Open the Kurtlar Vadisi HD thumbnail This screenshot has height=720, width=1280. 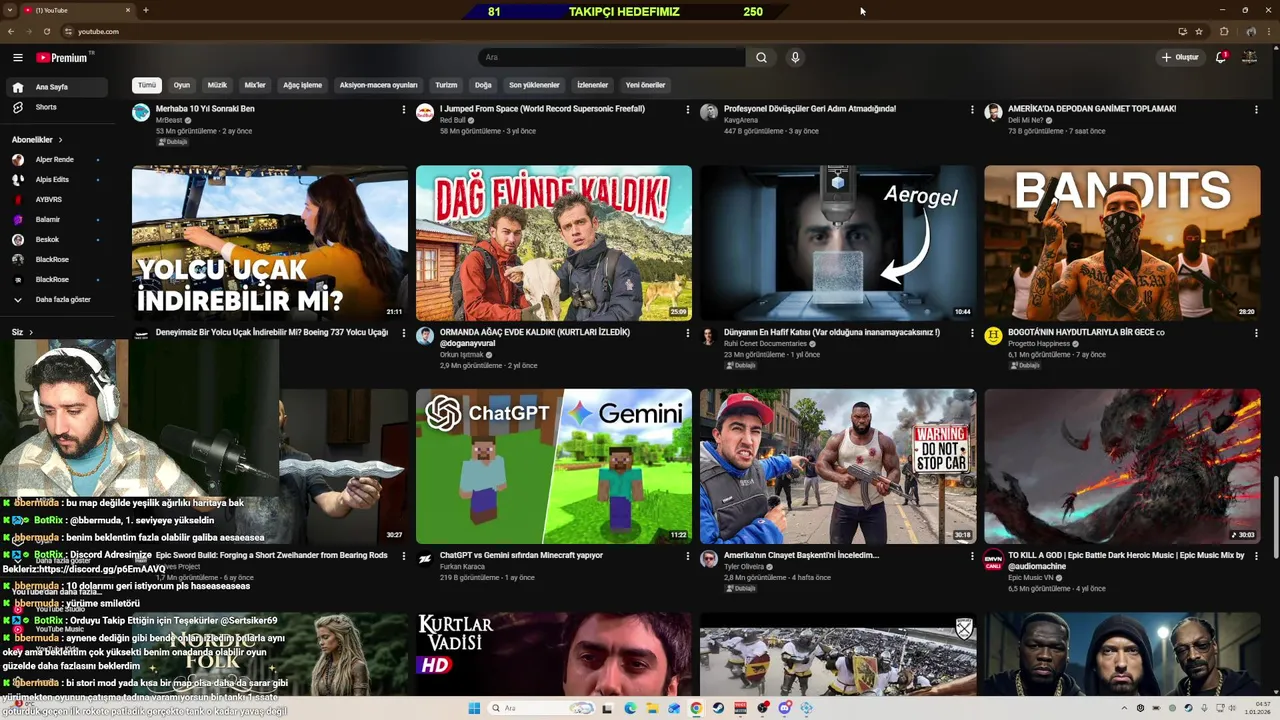[553, 655]
